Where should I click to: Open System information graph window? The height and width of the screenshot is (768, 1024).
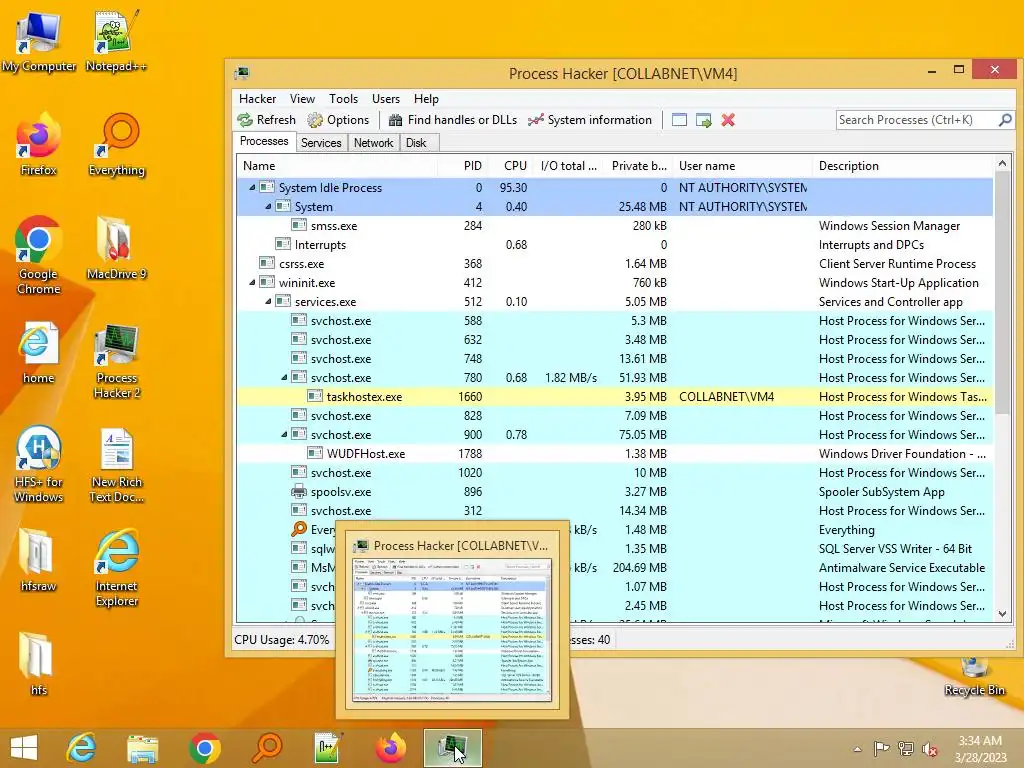(x=590, y=120)
